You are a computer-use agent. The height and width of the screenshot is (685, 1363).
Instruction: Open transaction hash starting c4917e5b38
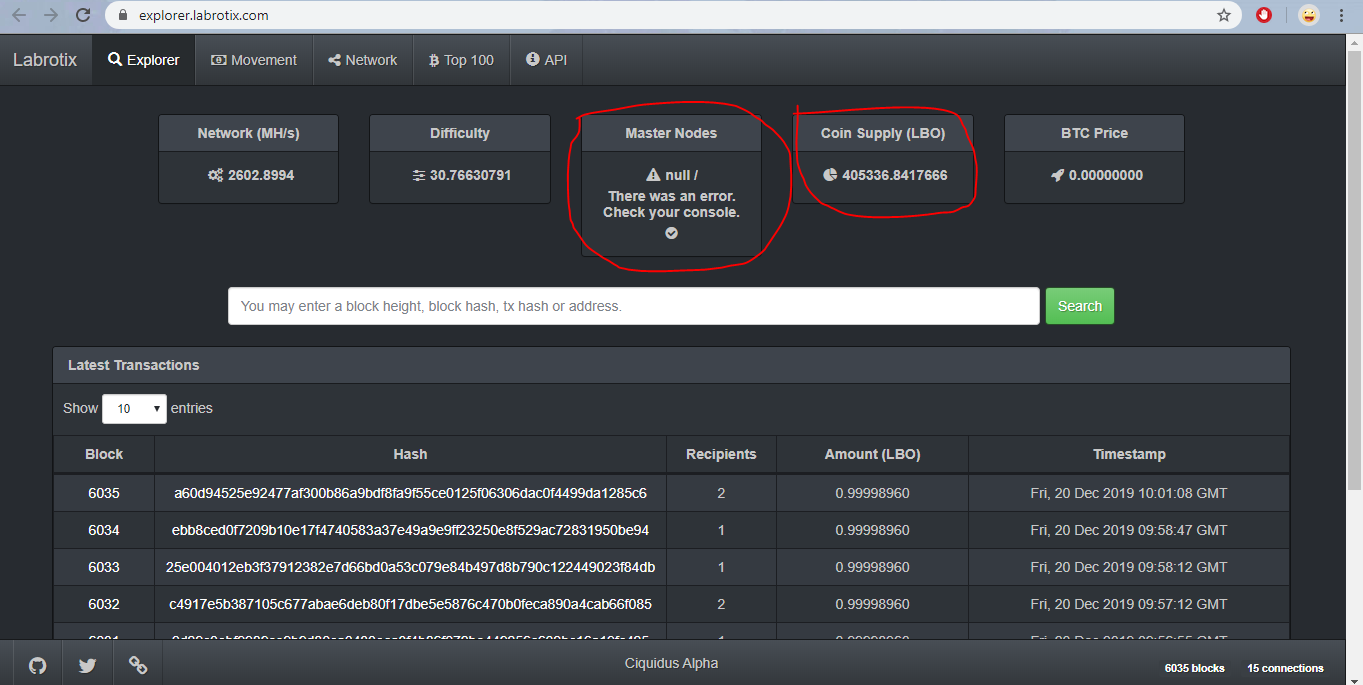click(410, 604)
